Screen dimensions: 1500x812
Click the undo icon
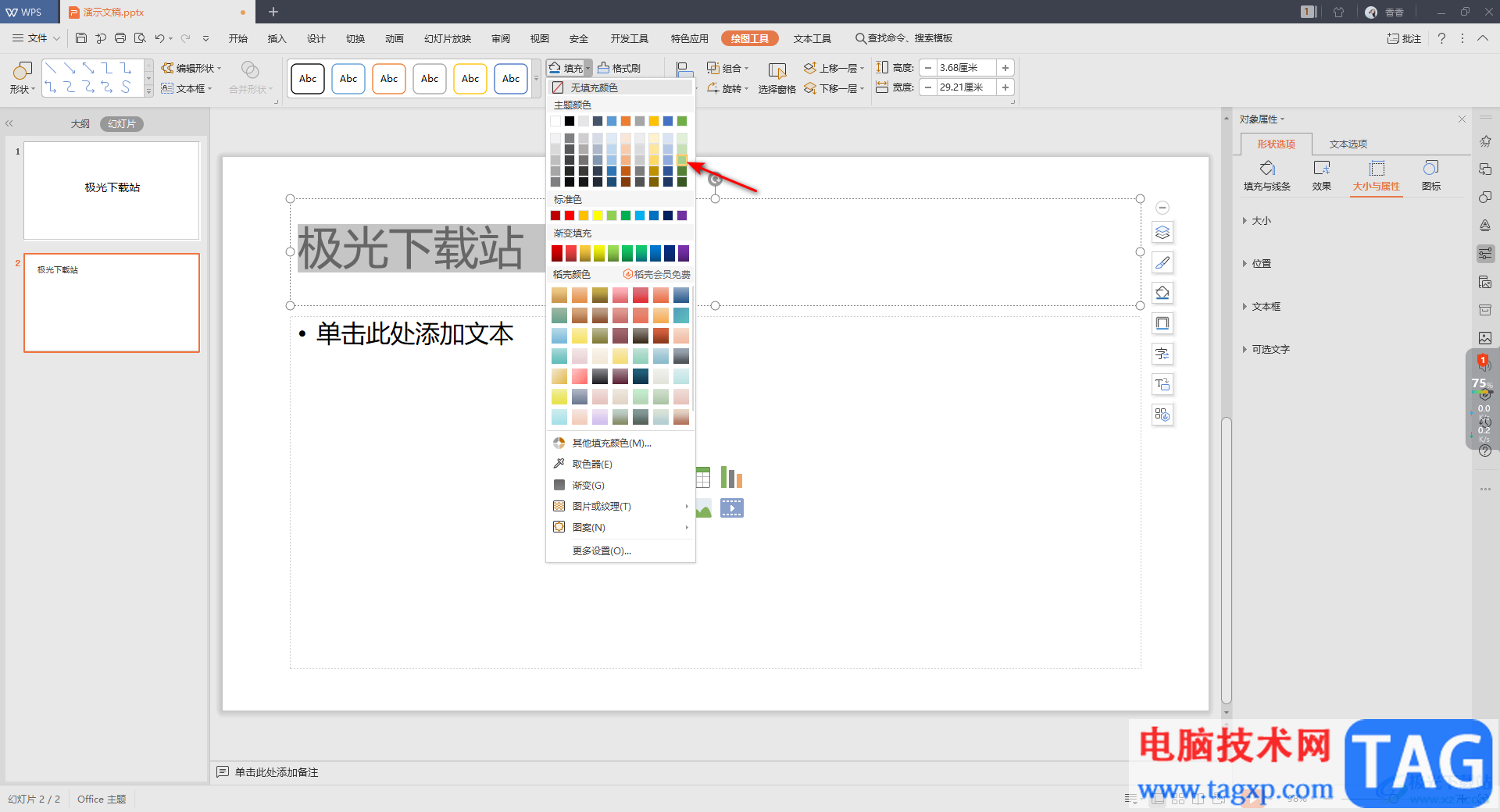click(159, 38)
